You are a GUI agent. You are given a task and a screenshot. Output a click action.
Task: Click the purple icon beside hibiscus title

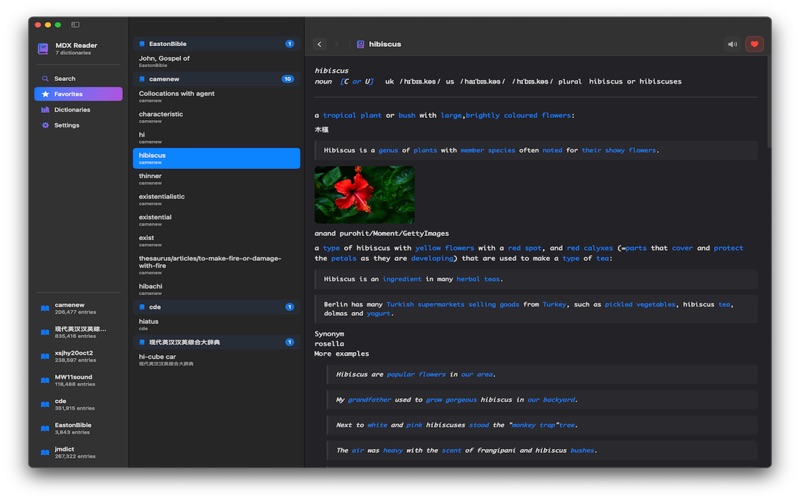pos(360,44)
